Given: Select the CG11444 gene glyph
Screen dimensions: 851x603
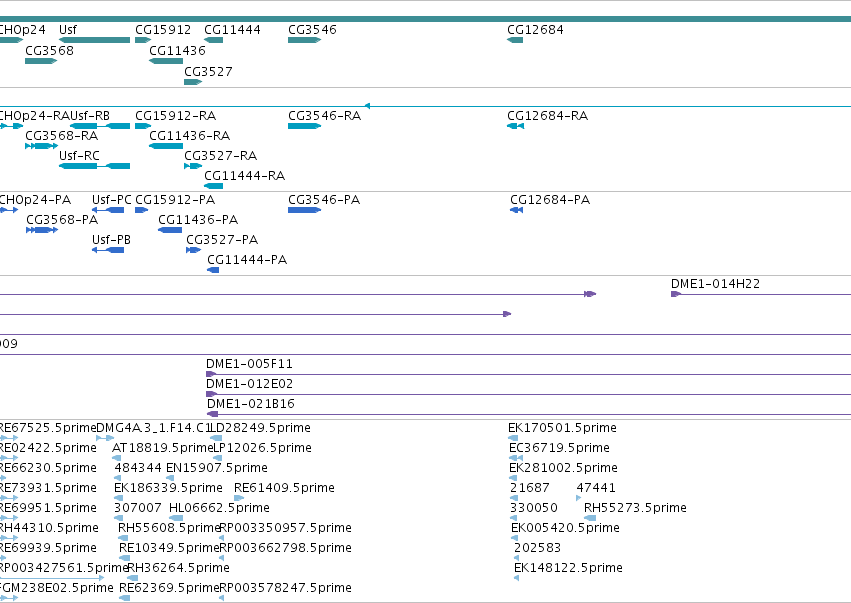Looking at the screenshot, I should [213, 40].
